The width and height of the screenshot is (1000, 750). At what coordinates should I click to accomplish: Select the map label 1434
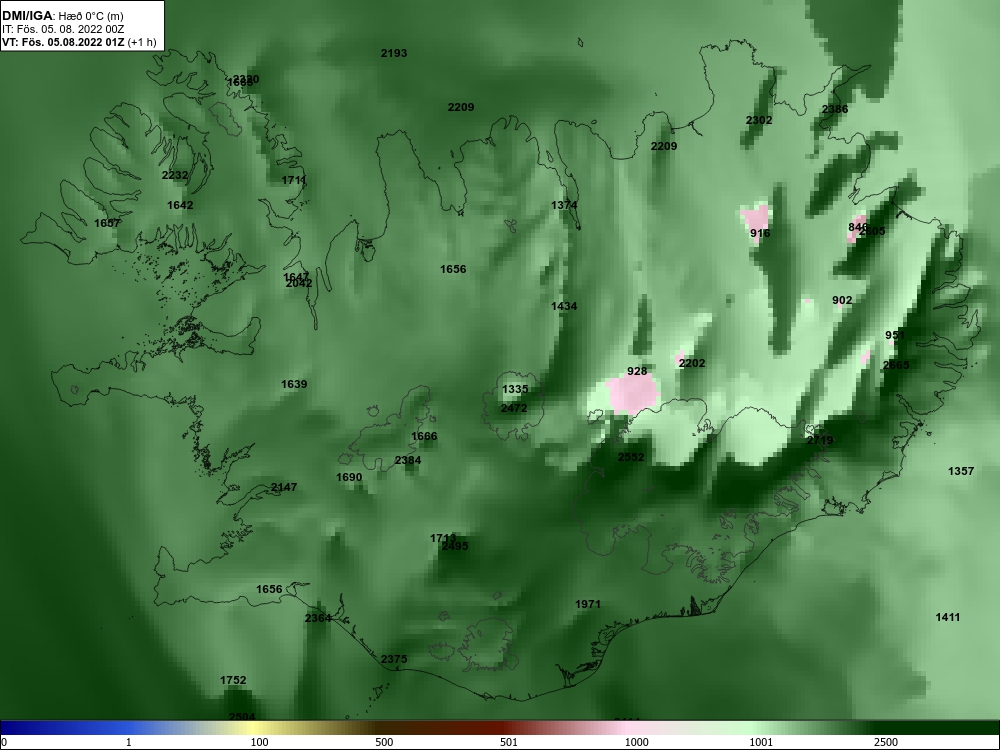tap(564, 306)
